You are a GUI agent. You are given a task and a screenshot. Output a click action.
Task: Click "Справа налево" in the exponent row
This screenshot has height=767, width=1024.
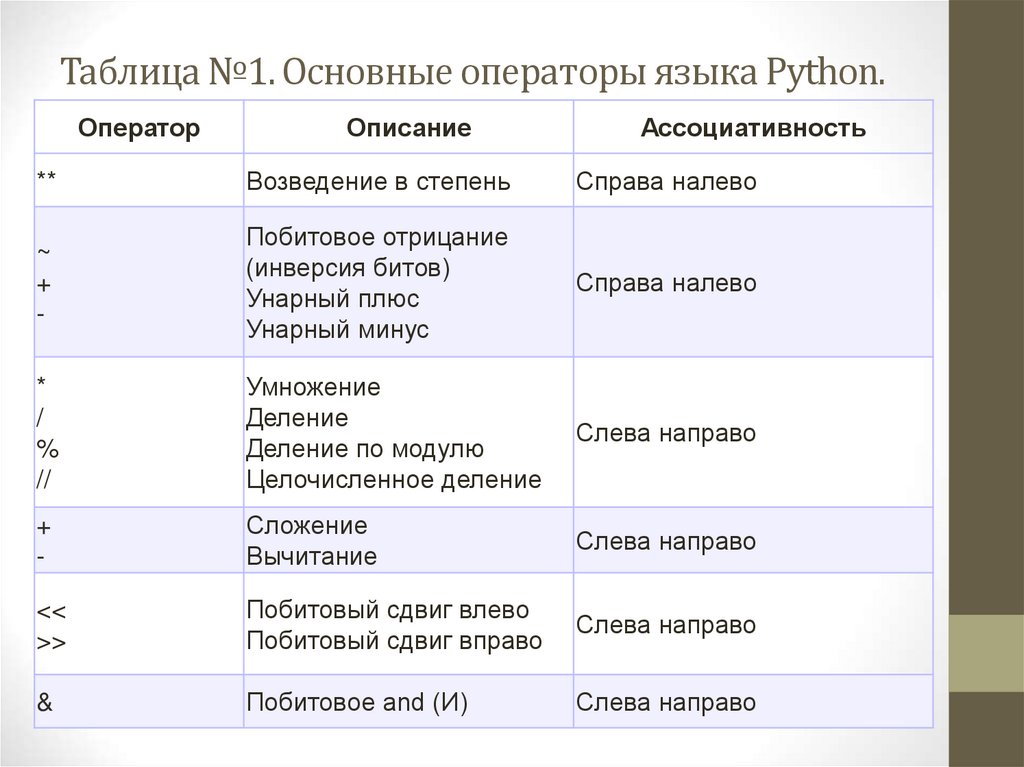tap(666, 182)
